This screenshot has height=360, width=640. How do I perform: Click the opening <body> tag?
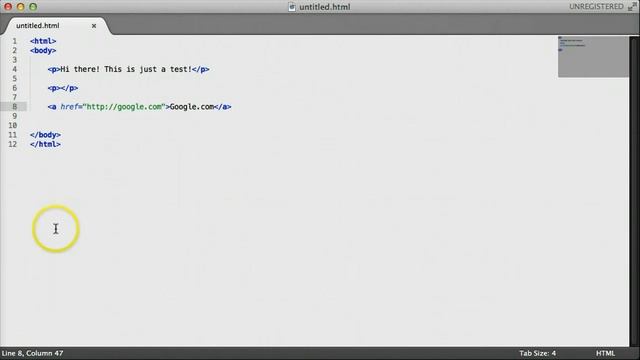[x=43, y=51]
